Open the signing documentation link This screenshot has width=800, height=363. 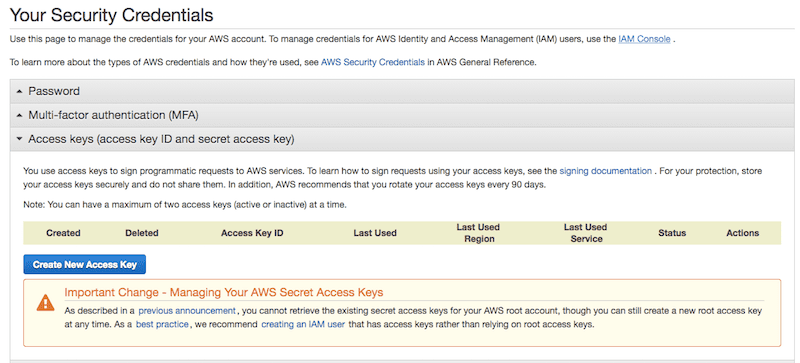click(605, 171)
